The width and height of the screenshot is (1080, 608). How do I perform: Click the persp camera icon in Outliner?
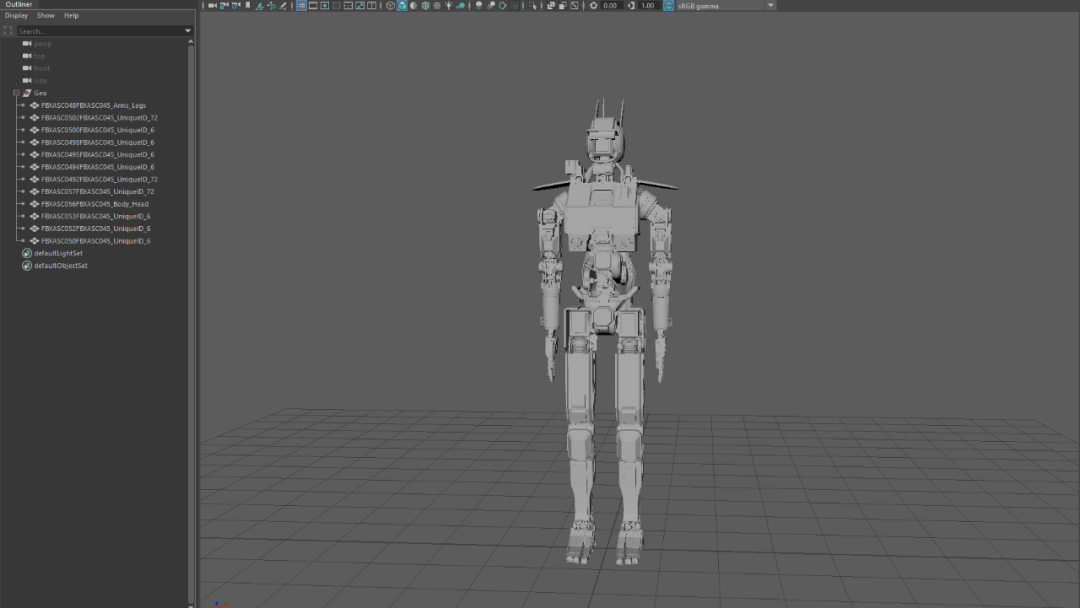click(27, 44)
